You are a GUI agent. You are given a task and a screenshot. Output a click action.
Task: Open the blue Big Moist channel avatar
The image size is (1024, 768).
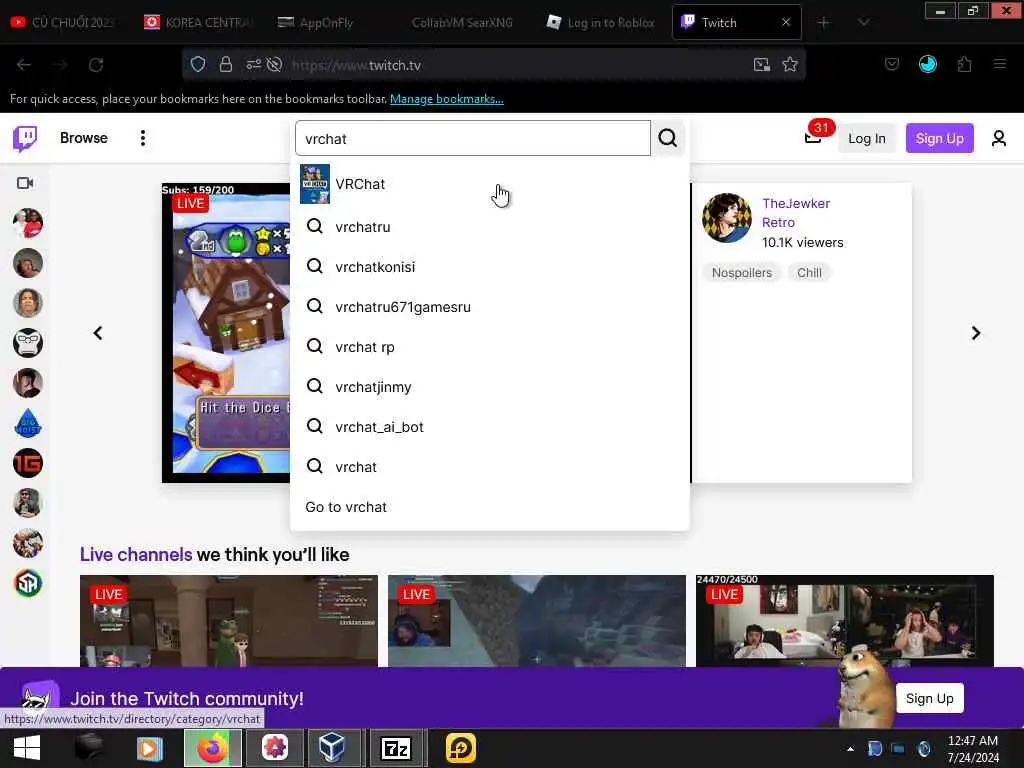click(27, 423)
